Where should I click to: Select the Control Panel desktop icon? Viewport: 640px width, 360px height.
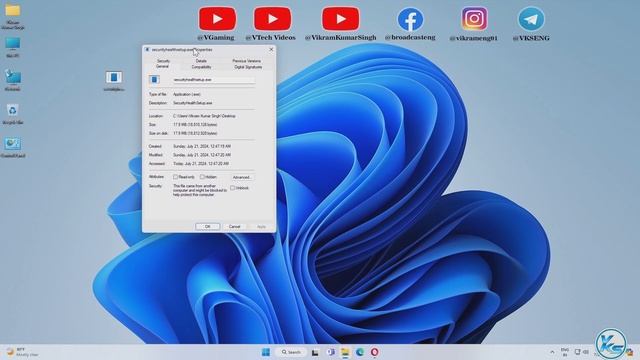[x=13, y=147]
